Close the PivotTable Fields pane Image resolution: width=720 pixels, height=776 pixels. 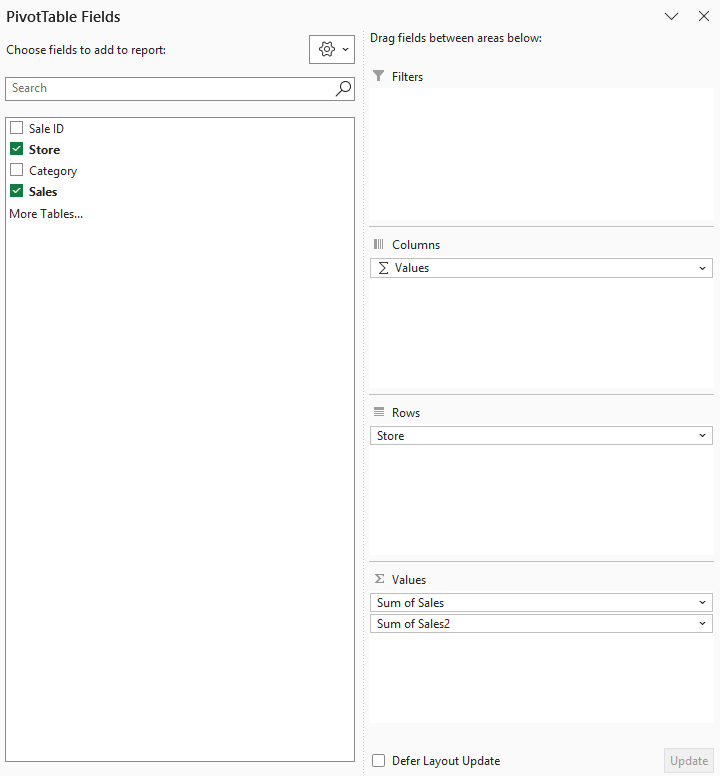pos(704,16)
